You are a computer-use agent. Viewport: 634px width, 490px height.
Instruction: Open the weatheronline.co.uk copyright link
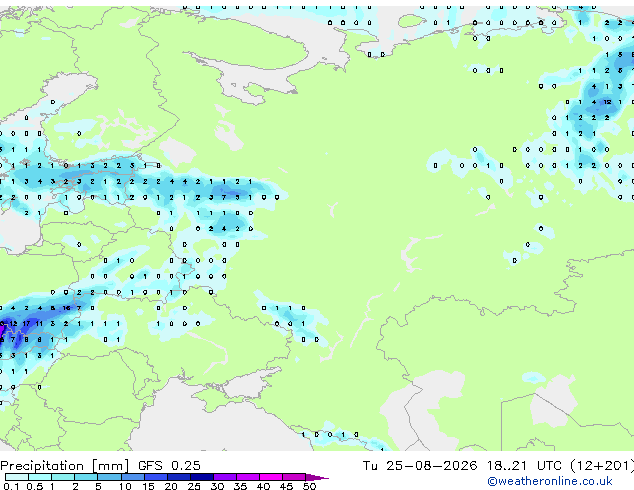pyautogui.click(x=550, y=481)
